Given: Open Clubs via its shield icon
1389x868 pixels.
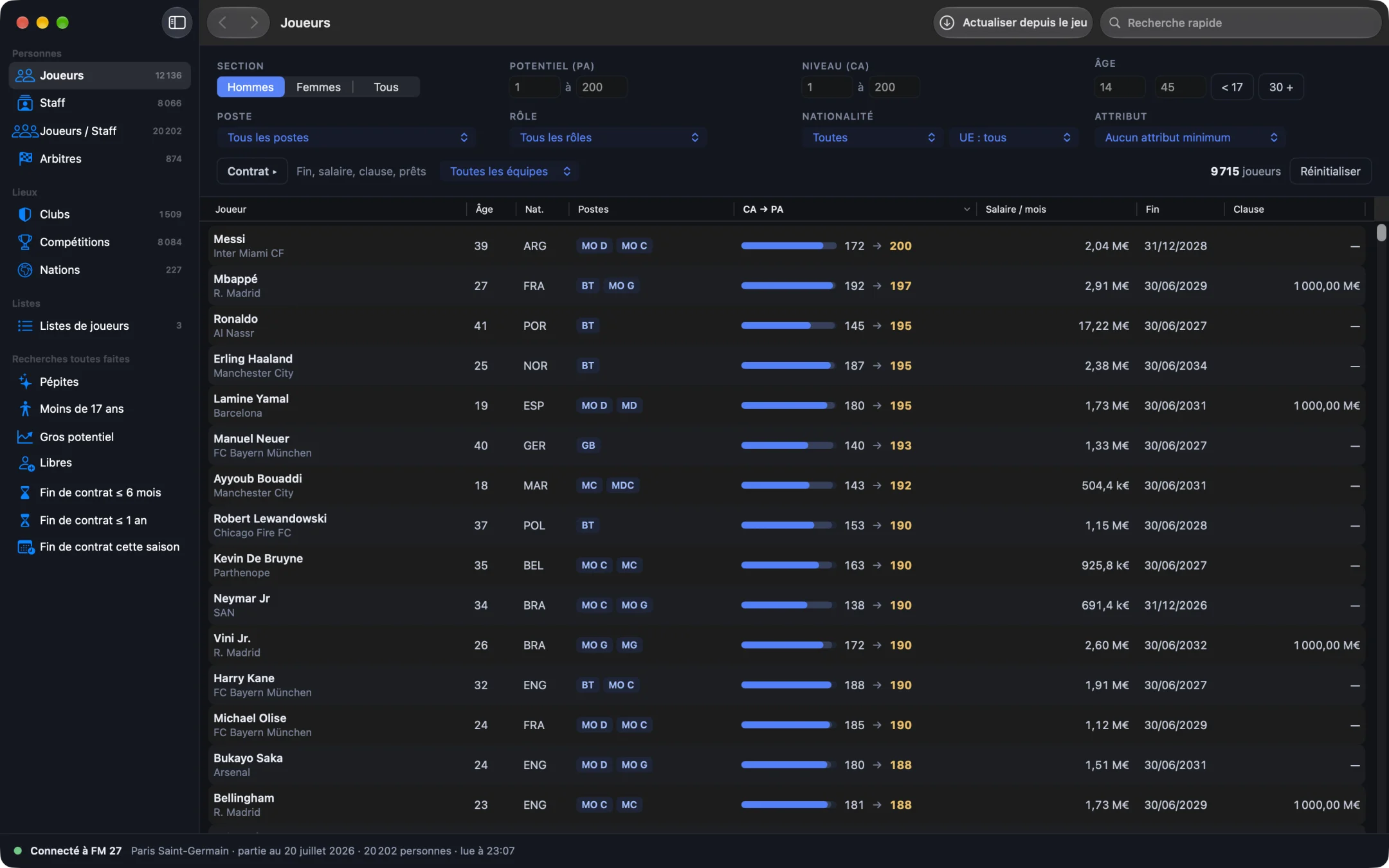Looking at the screenshot, I should coord(24,214).
